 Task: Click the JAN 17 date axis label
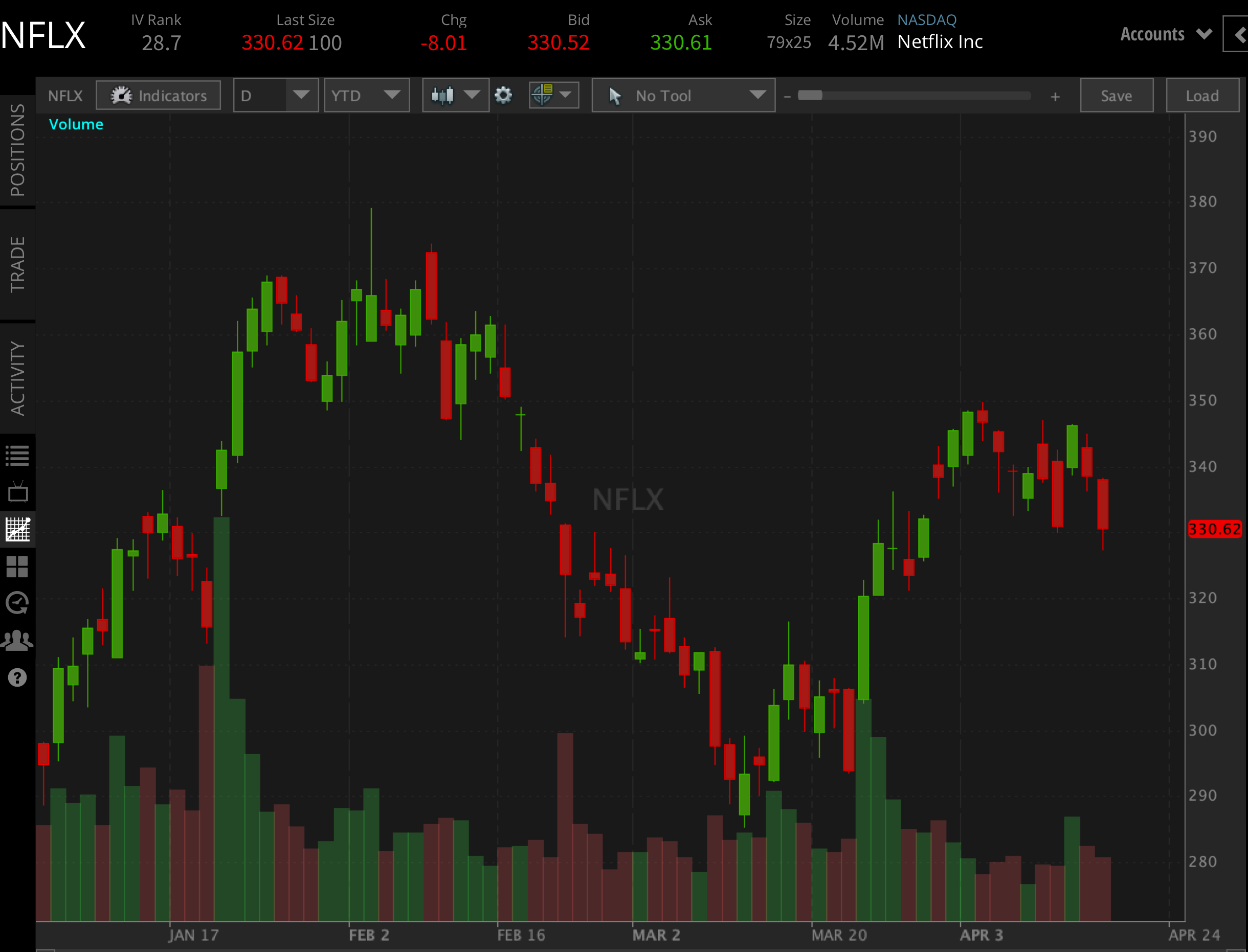[x=193, y=935]
